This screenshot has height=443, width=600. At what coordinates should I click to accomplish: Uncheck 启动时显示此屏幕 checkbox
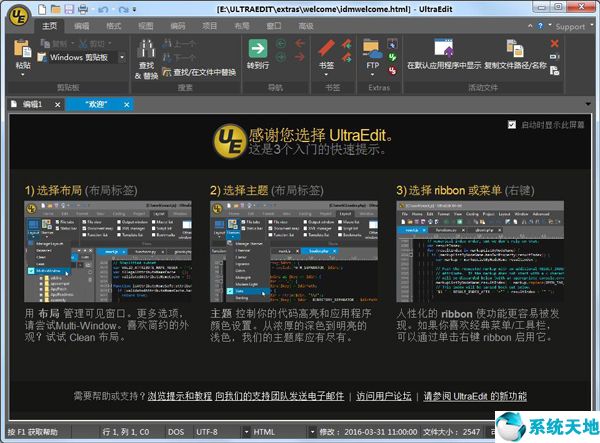click(x=512, y=124)
